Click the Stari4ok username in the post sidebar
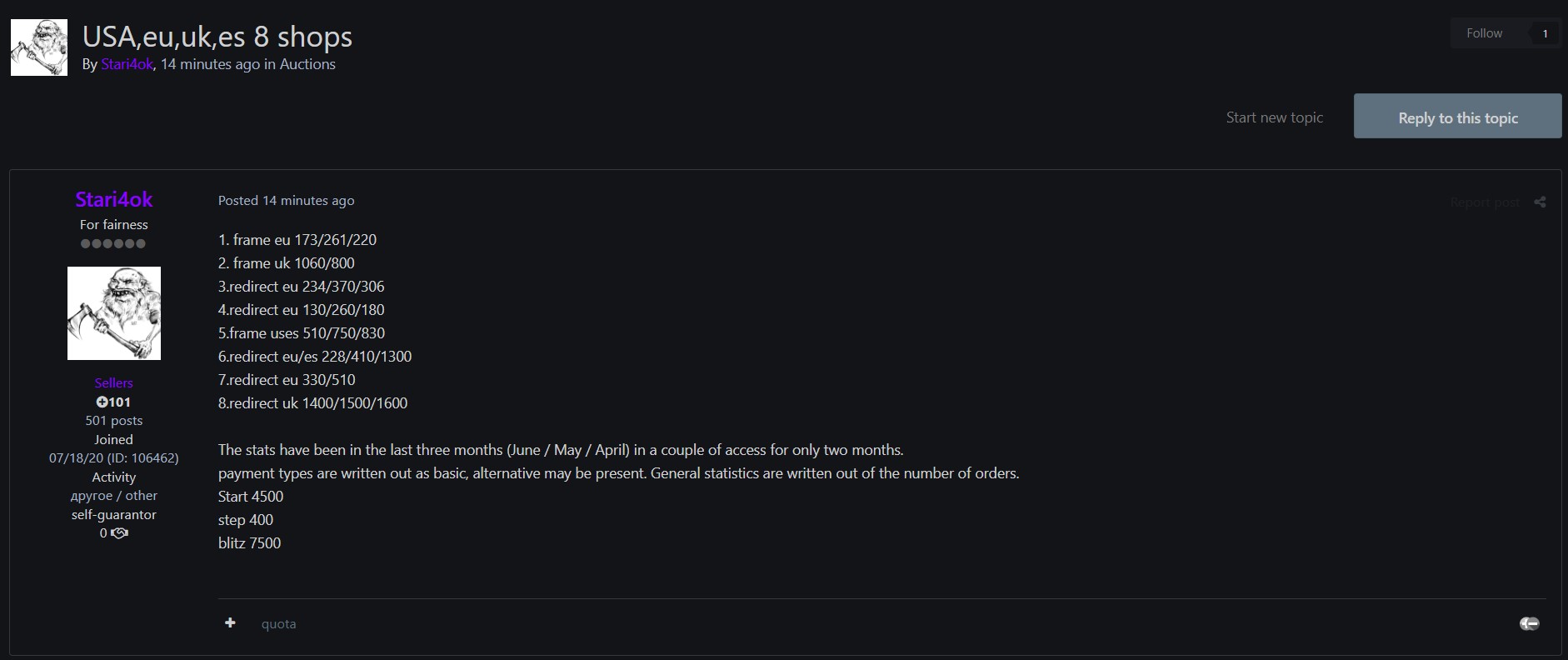This screenshot has width=1568, height=660. click(x=114, y=199)
